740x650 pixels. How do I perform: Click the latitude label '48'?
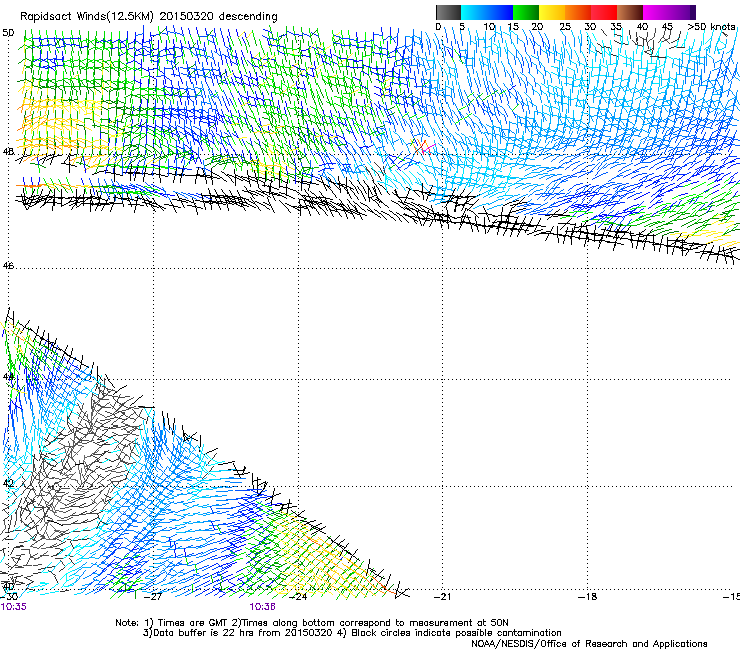[x=8, y=152]
